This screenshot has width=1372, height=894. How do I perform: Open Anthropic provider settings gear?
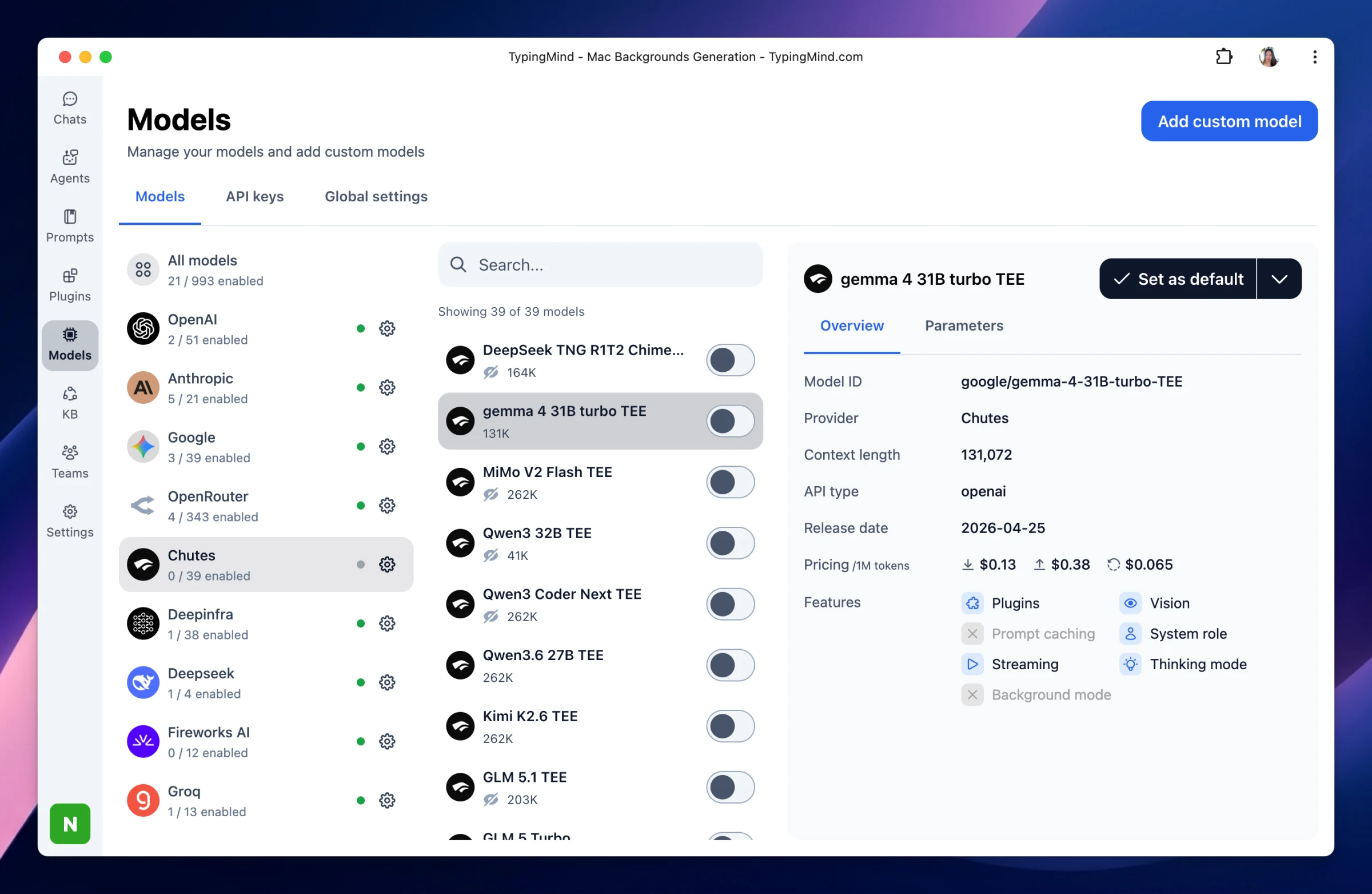tap(387, 388)
